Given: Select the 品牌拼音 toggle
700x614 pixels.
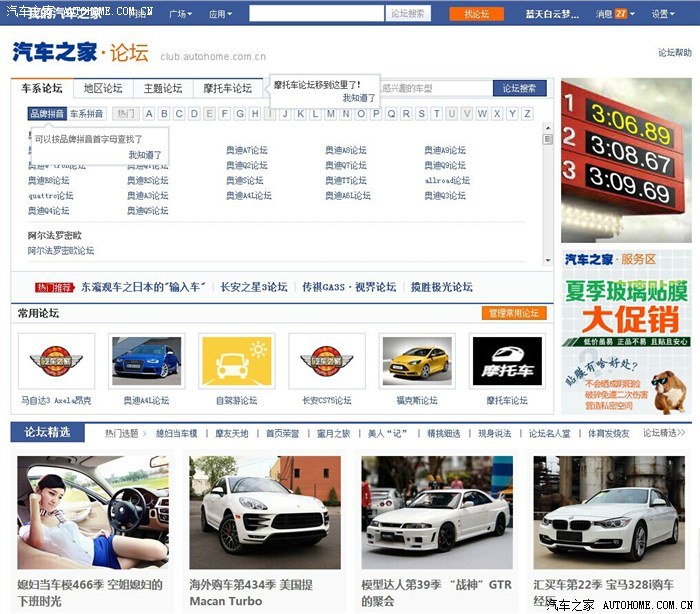Looking at the screenshot, I should (47, 113).
